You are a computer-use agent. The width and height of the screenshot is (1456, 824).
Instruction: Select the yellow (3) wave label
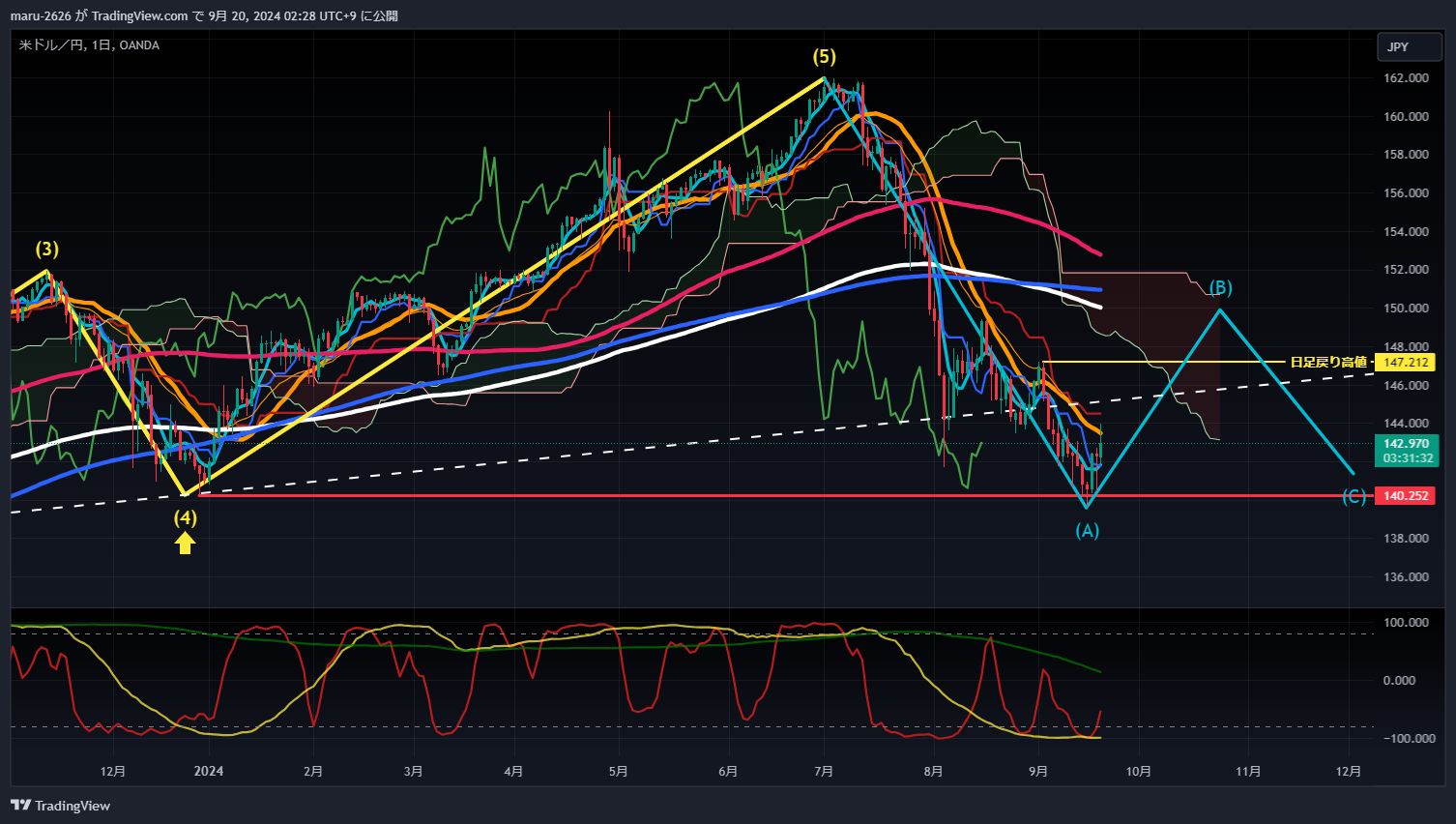[x=47, y=250]
